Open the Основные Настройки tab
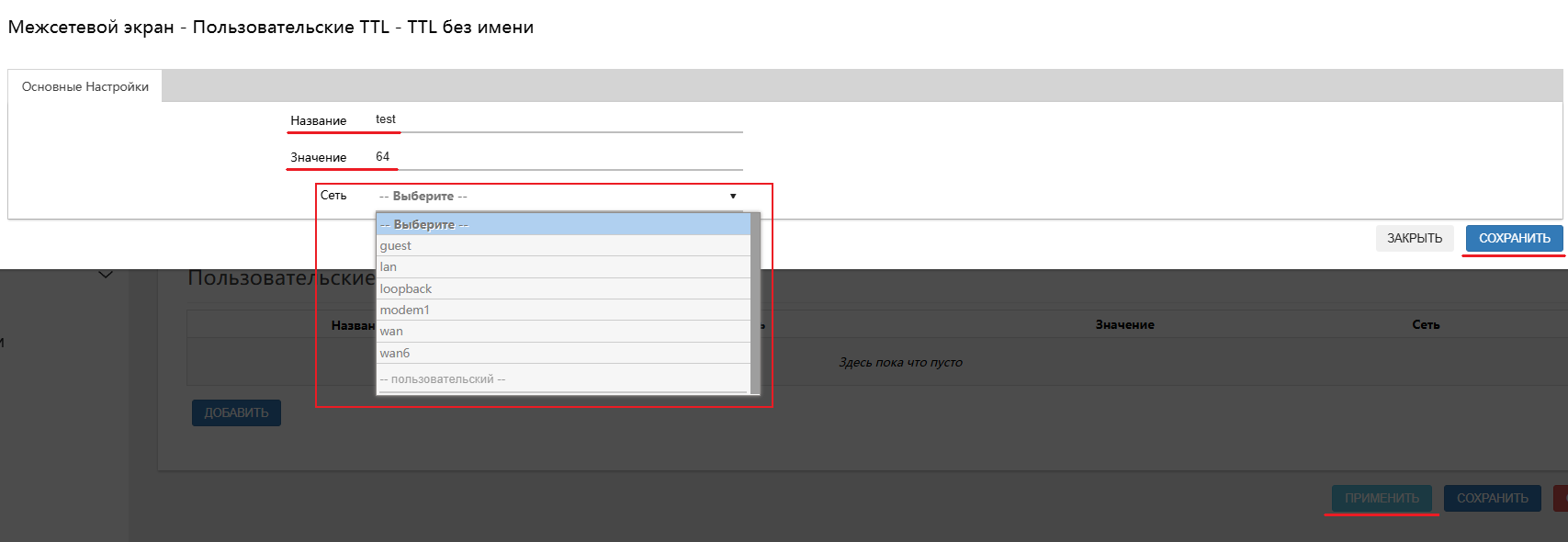The image size is (1568, 542). coord(85,86)
